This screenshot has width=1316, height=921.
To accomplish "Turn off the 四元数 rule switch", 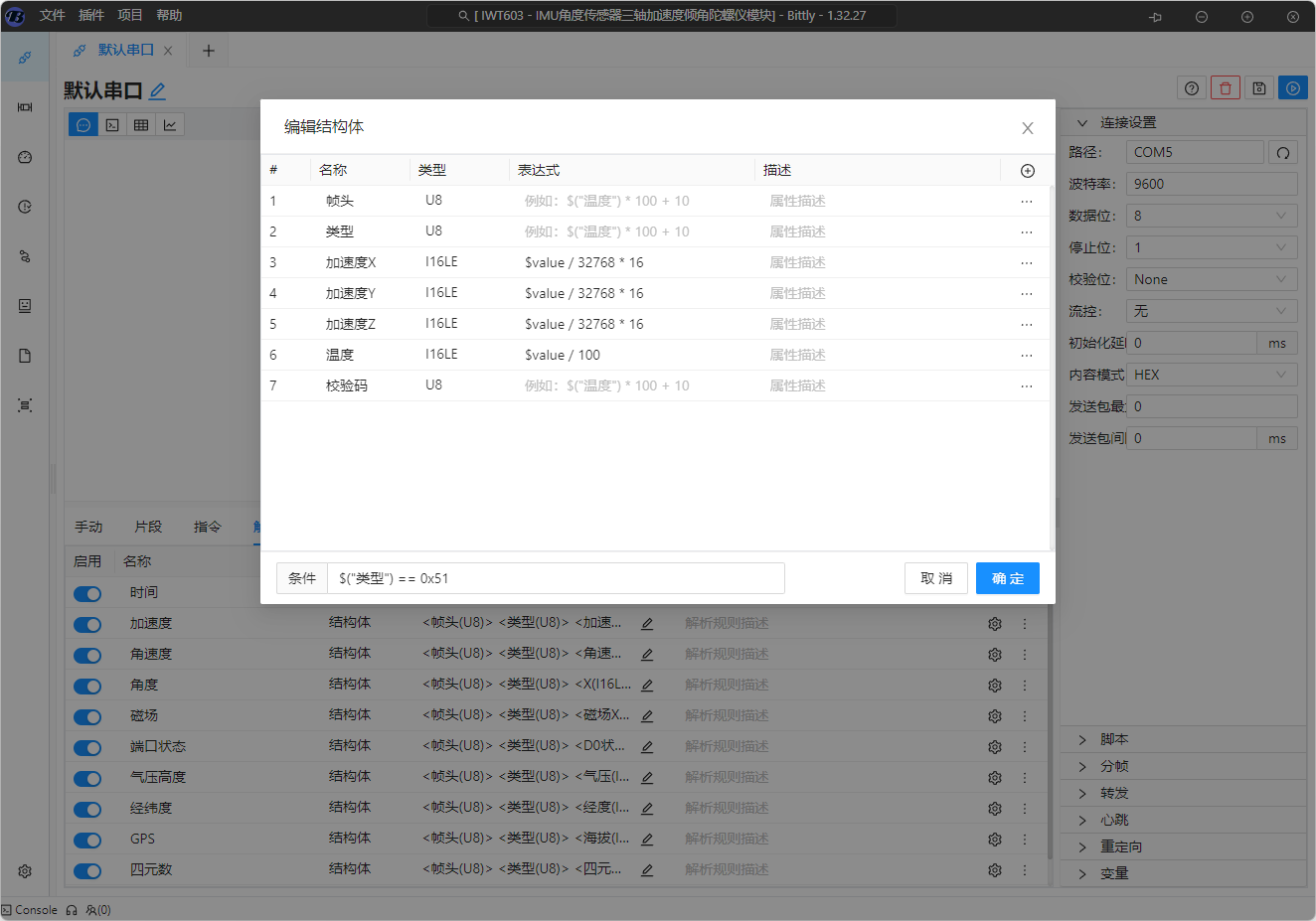I will [x=87, y=871].
